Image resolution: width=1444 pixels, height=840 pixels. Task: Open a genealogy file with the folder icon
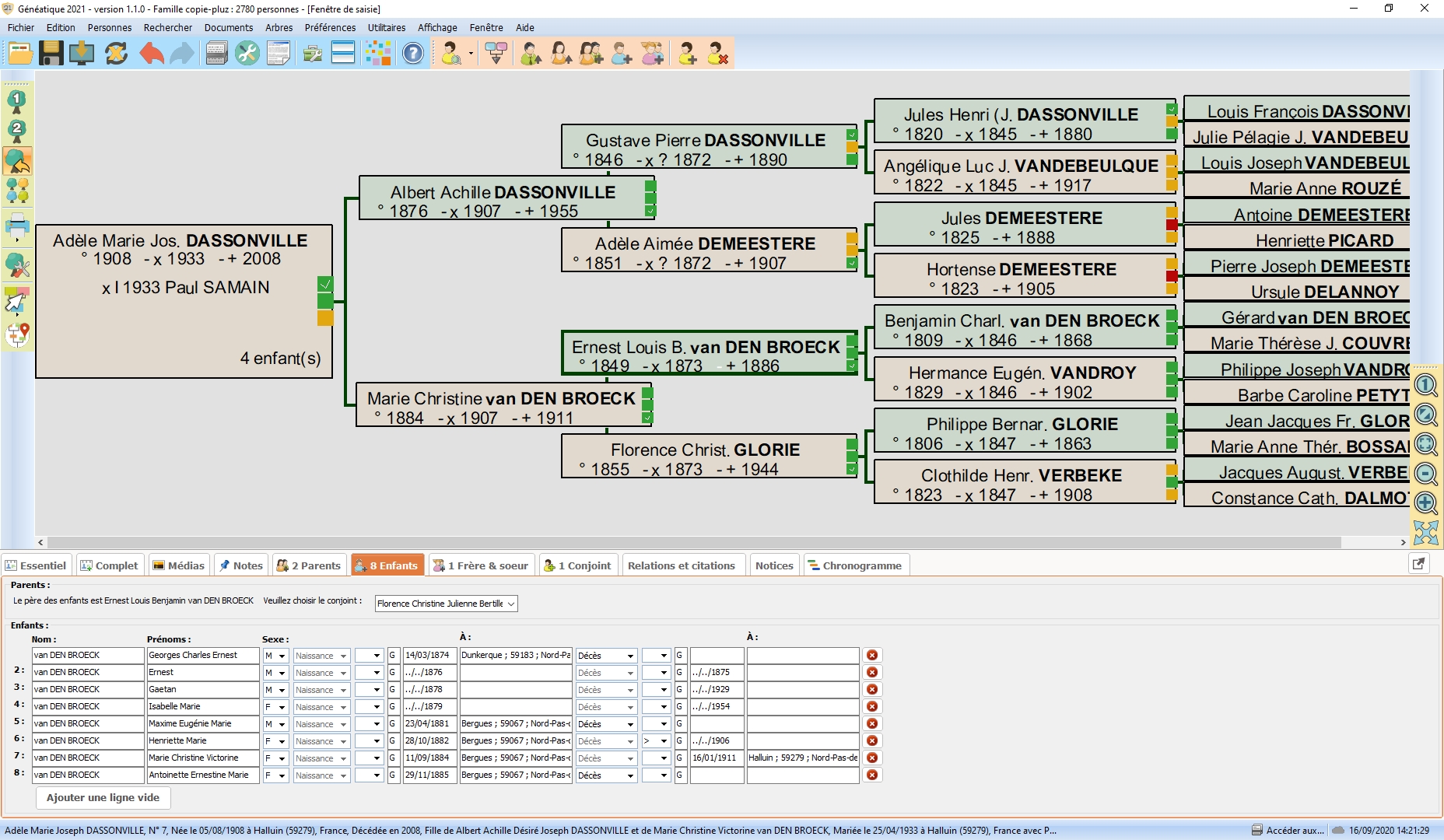(x=20, y=54)
